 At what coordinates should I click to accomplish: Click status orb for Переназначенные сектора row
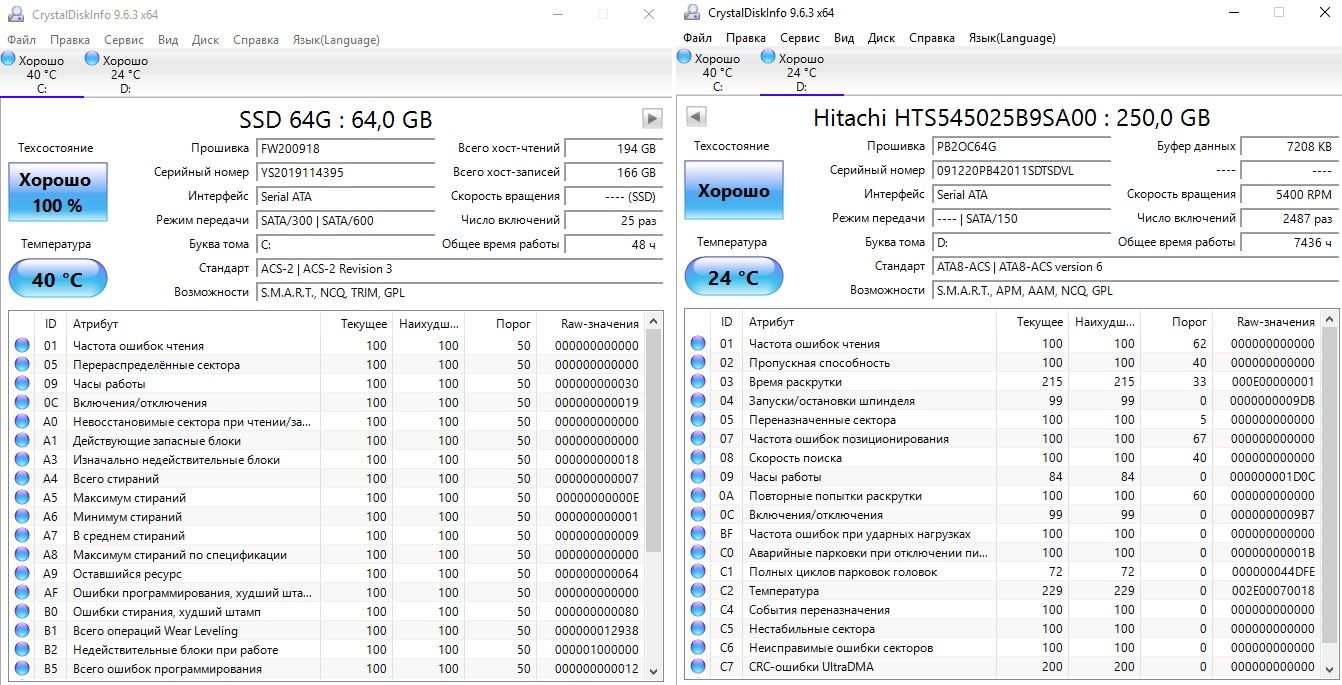(x=698, y=420)
